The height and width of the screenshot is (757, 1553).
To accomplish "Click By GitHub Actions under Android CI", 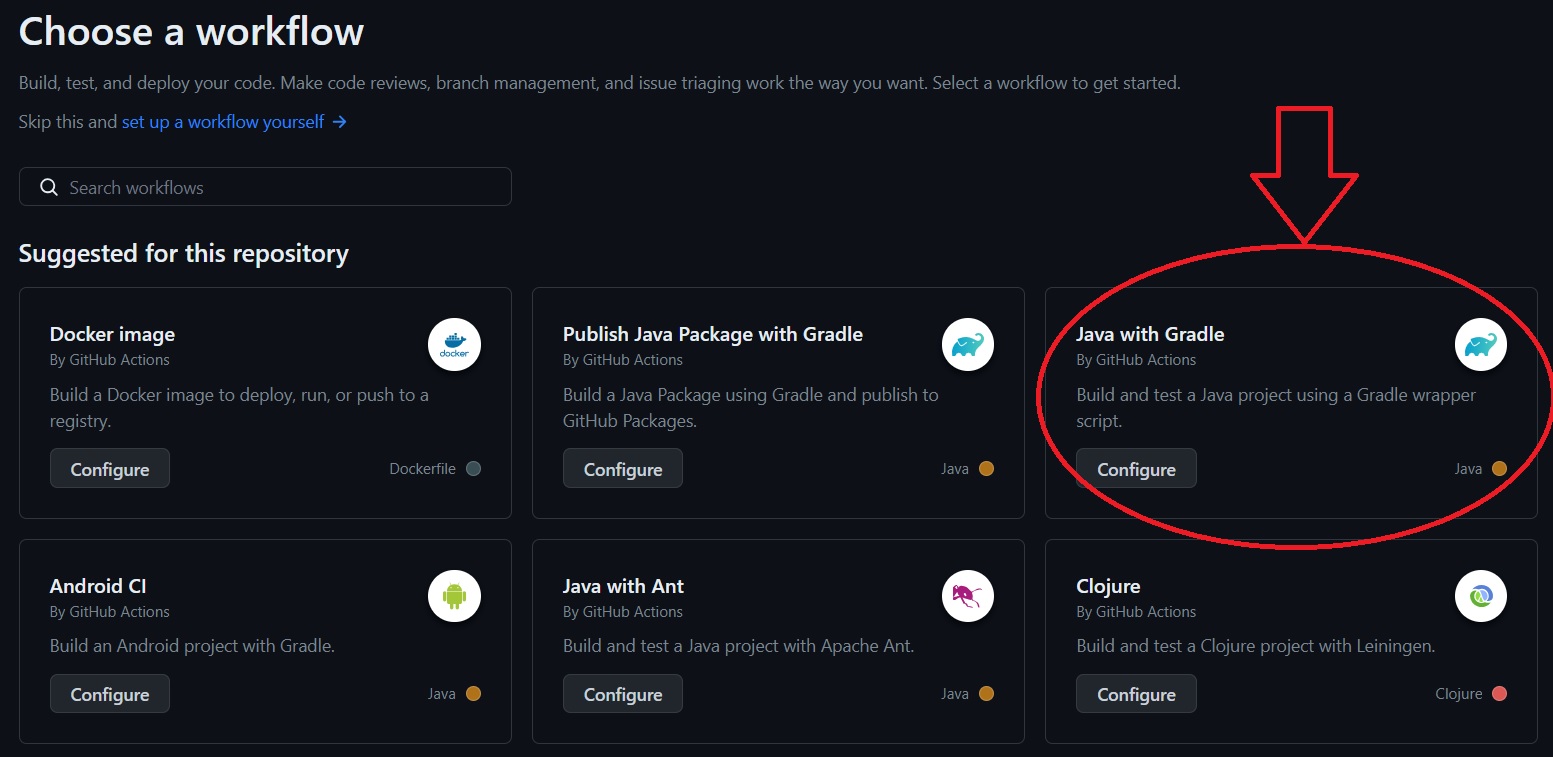I will [x=110, y=612].
